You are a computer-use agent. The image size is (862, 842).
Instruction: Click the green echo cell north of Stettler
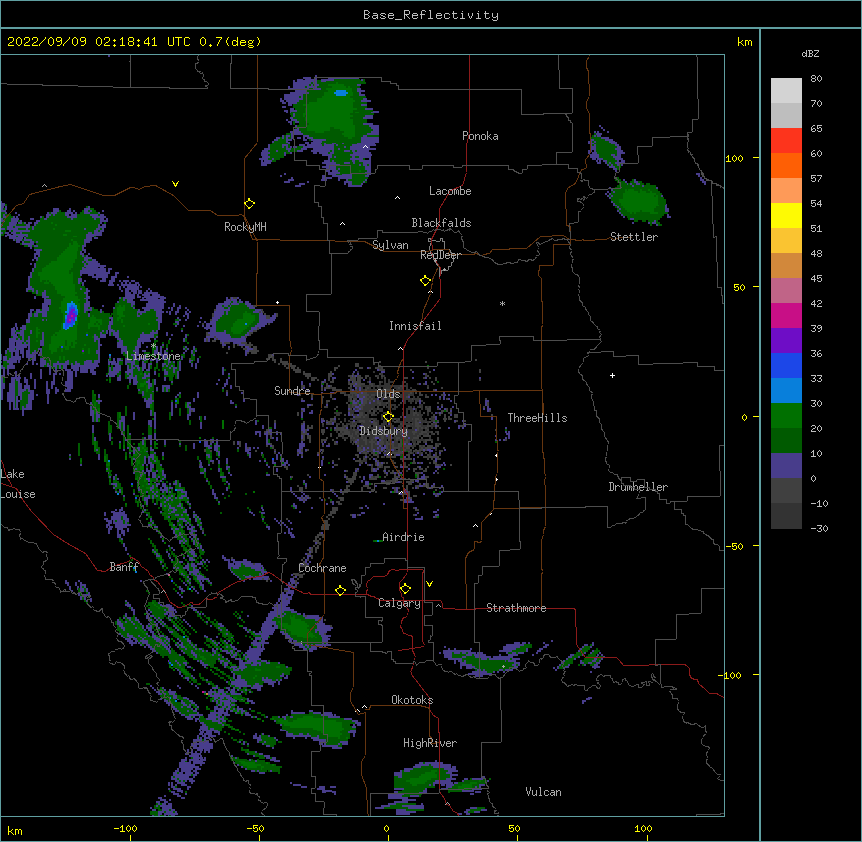pyautogui.click(x=638, y=201)
